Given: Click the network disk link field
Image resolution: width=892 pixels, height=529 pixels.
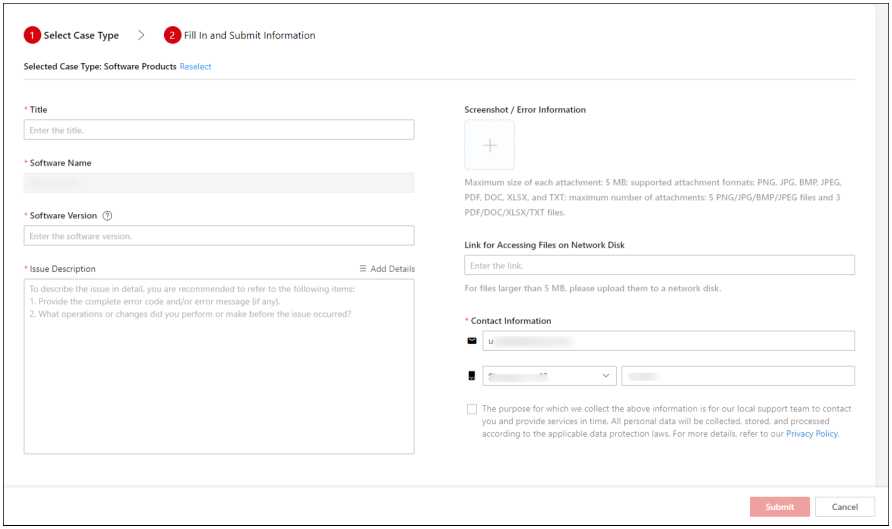Looking at the screenshot, I should click(659, 265).
